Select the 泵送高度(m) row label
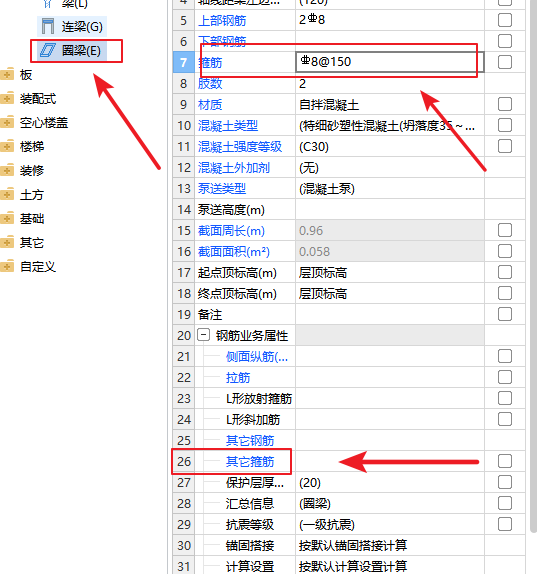This screenshot has width=537, height=574. 231,210
